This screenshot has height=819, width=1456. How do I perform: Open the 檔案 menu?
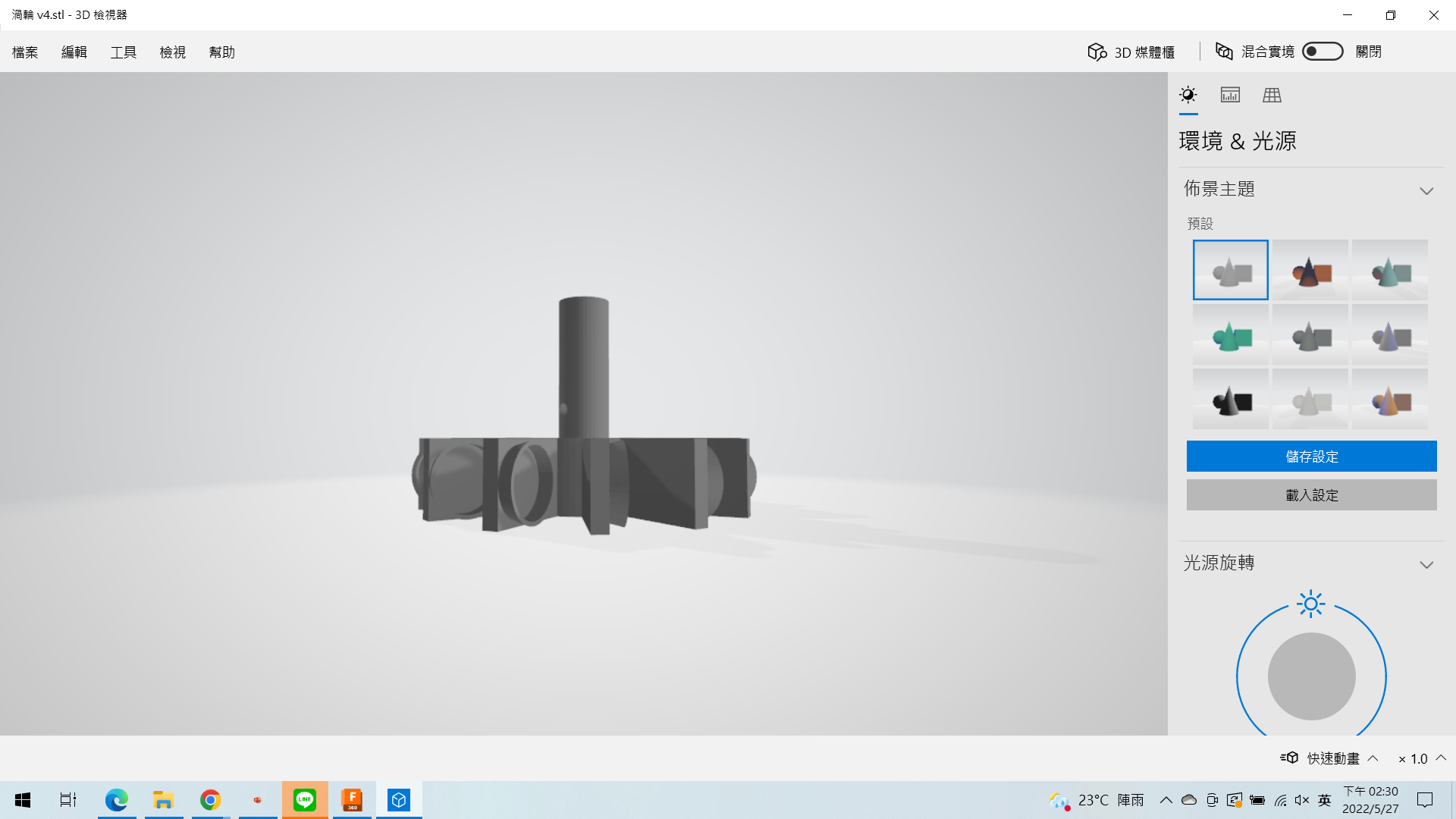(x=25, y=52)
